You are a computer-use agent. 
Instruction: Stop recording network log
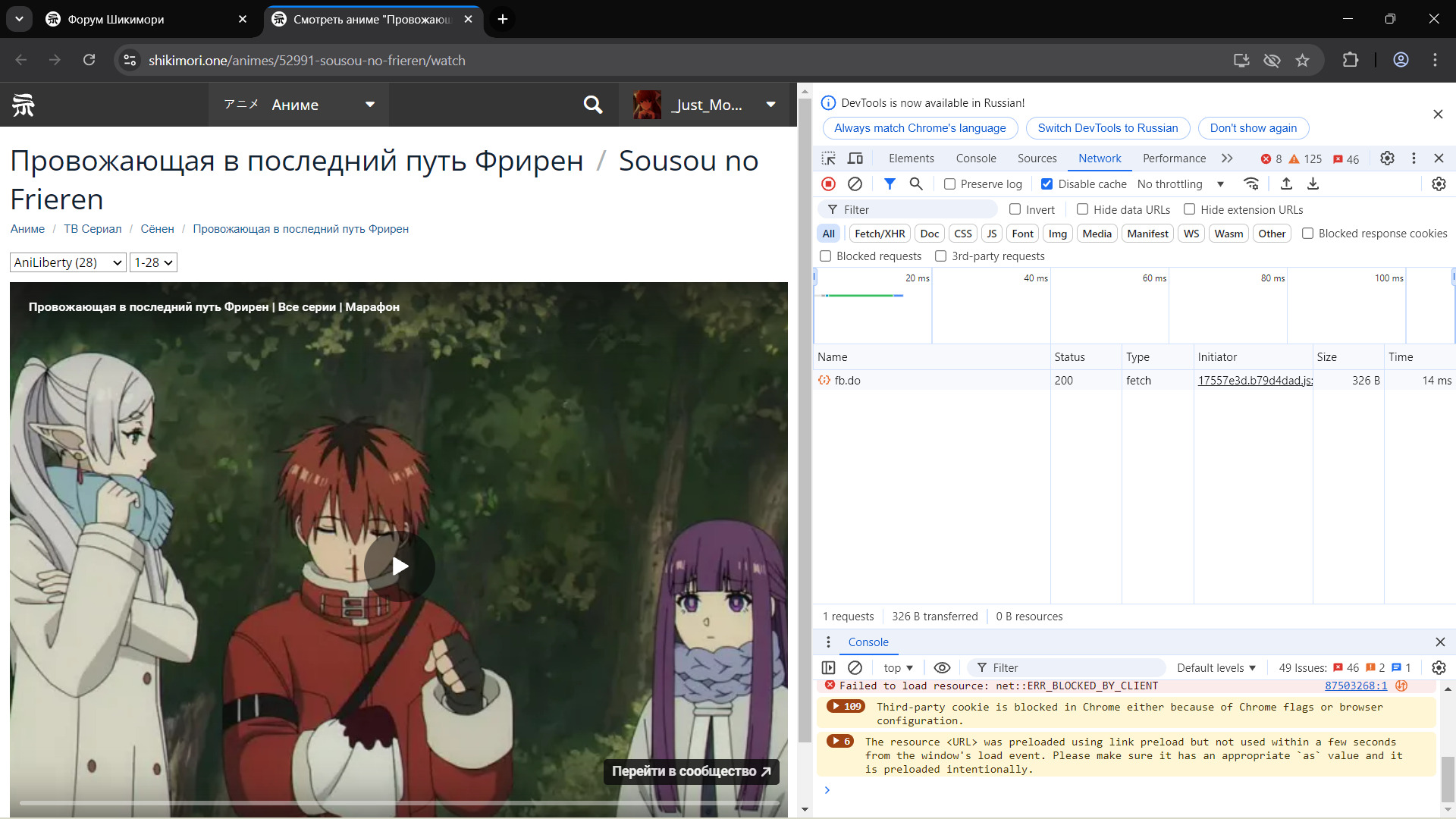tap(828, 184)
